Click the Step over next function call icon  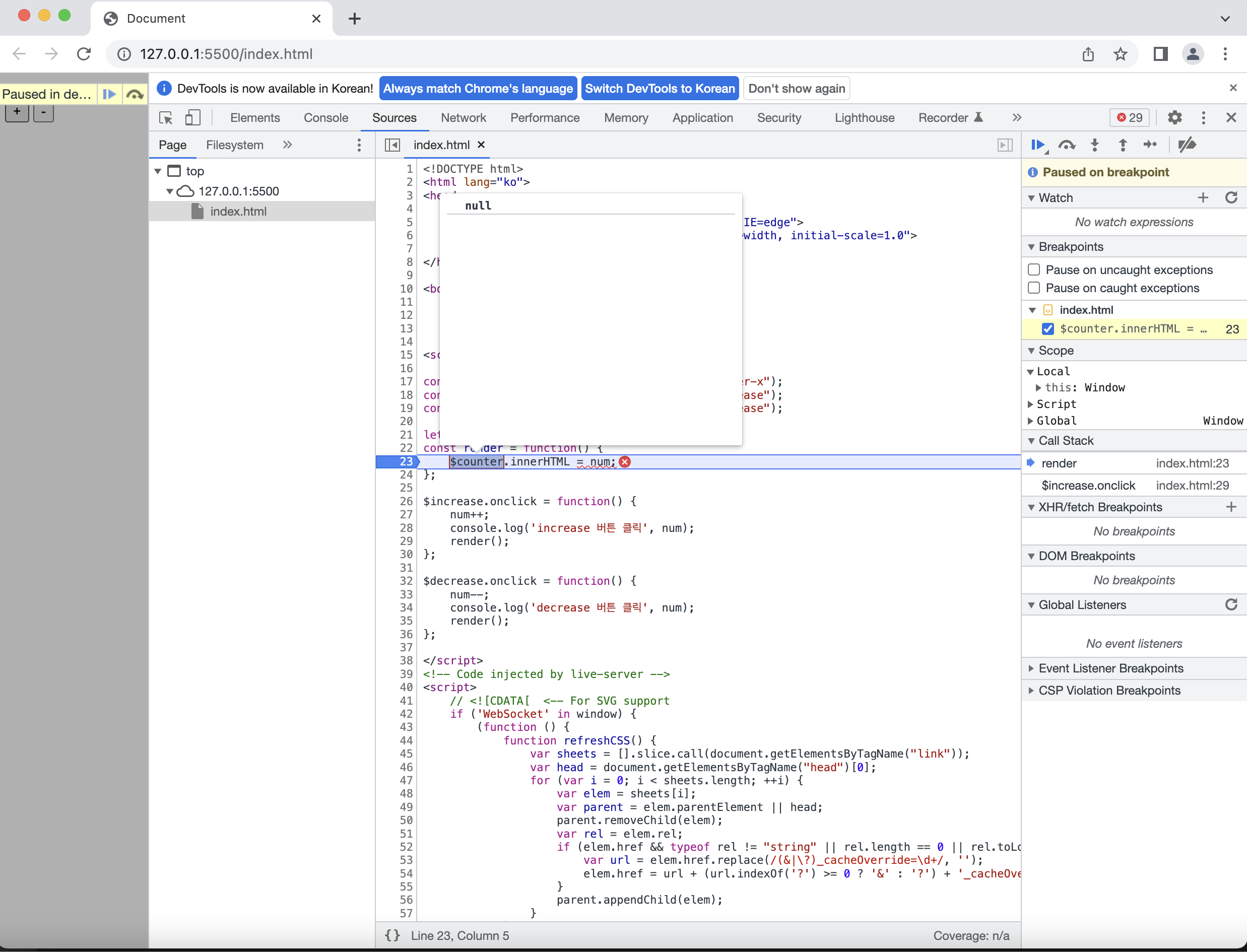1066,145
